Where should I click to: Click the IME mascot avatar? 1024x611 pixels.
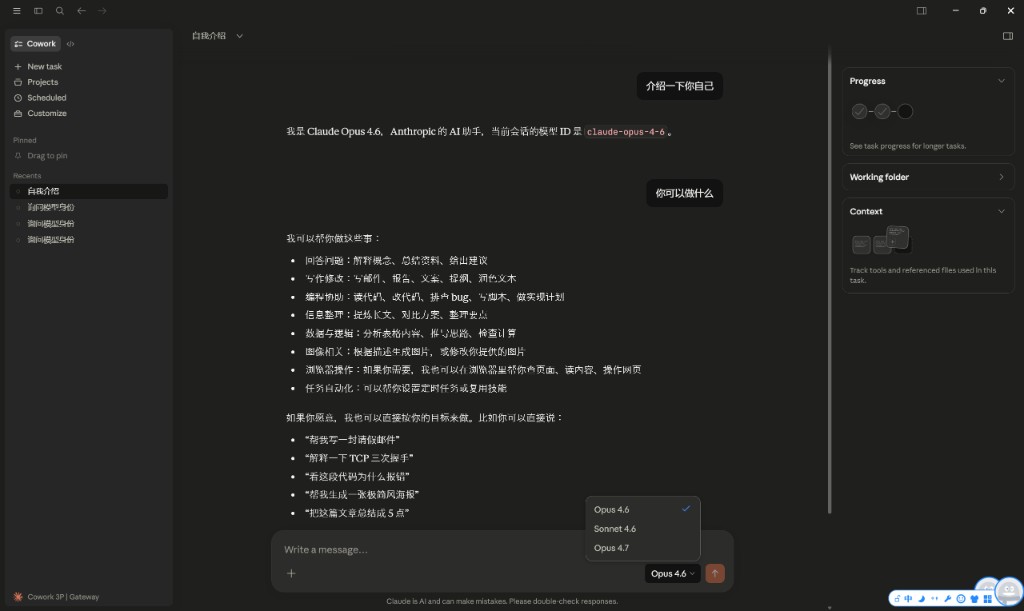tap(1009, 591)
